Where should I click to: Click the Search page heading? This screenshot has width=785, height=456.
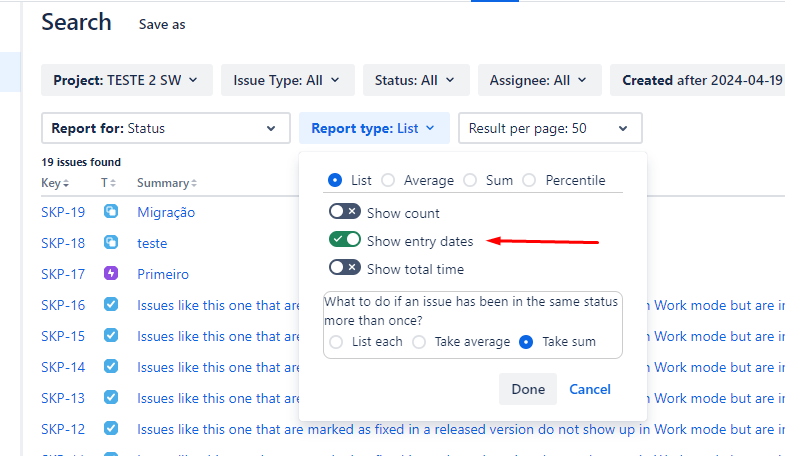[x=76, y=22]
